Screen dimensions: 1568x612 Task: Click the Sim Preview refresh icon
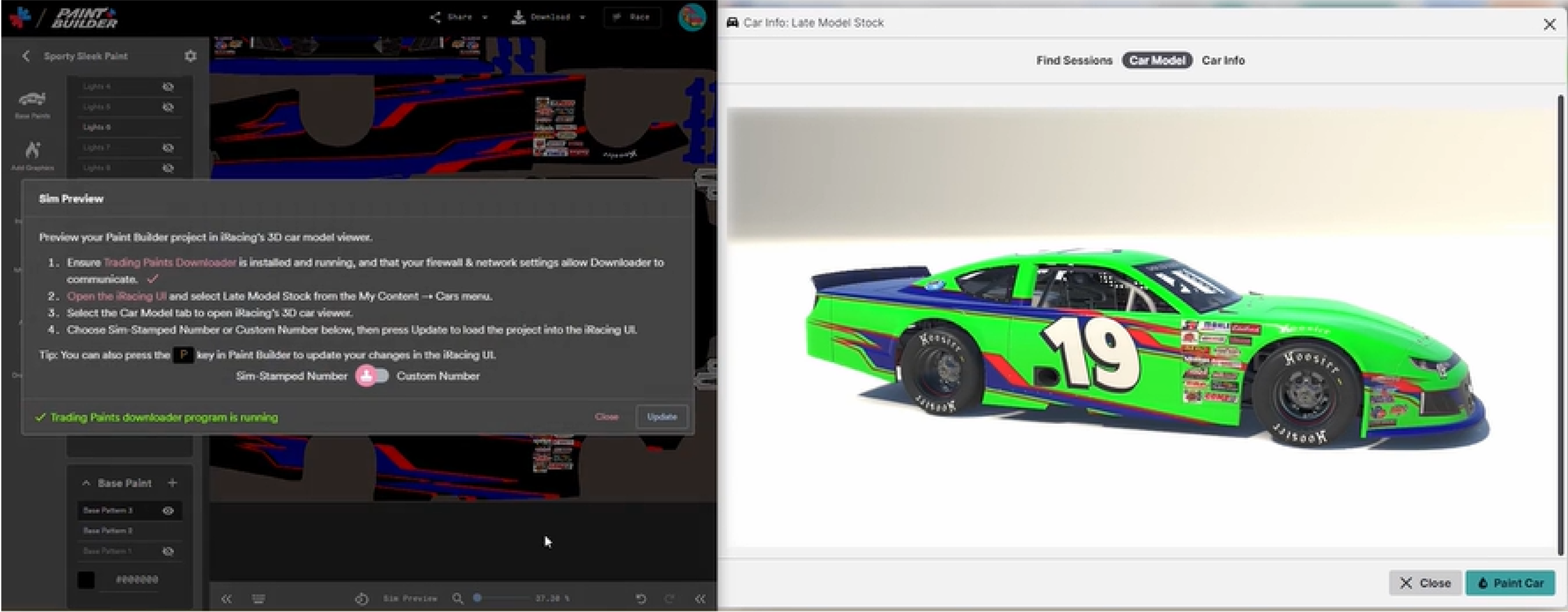click(361, 598)
